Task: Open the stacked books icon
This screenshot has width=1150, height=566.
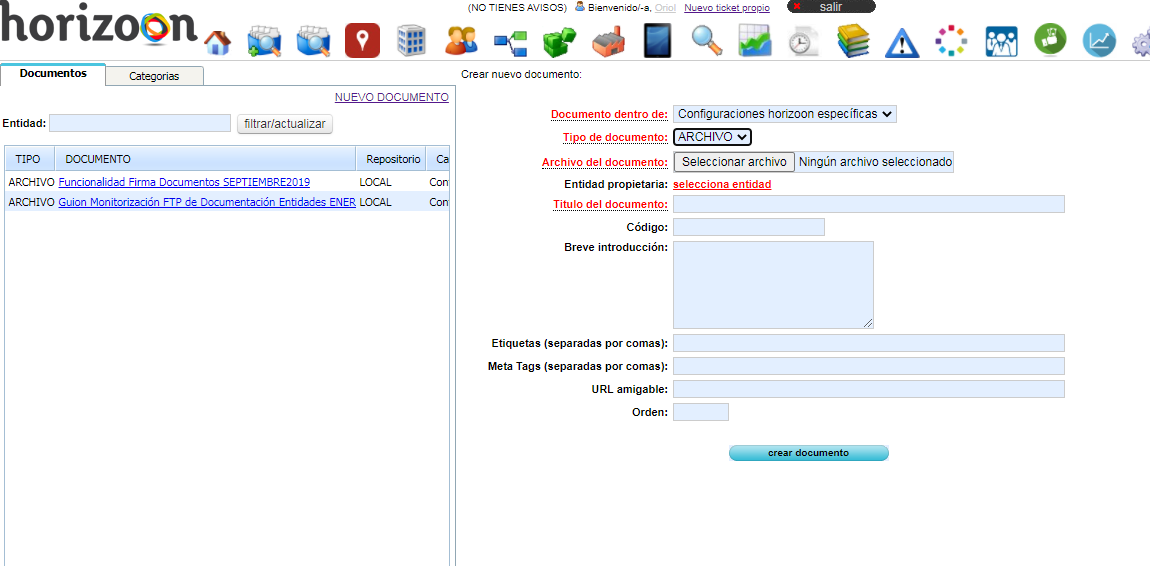Action: click(x=854, y=41)
